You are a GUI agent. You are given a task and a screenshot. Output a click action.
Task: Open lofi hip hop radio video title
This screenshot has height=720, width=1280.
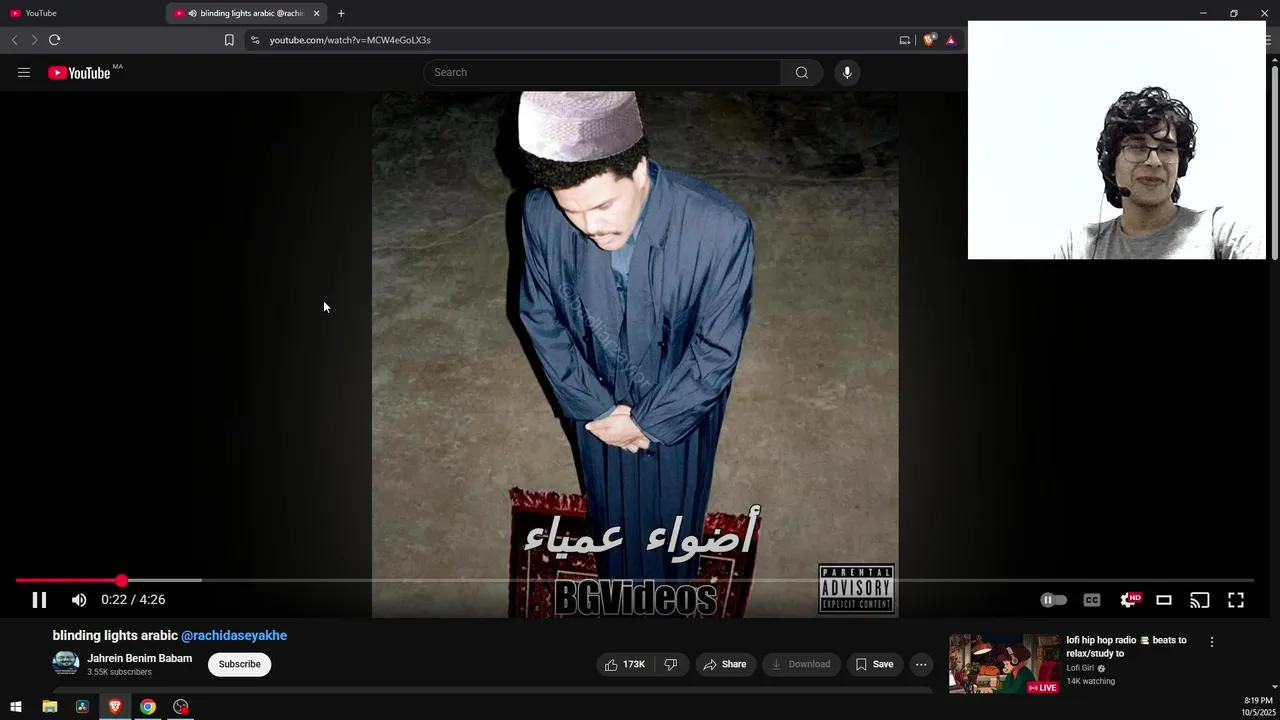pos(1126,646)
